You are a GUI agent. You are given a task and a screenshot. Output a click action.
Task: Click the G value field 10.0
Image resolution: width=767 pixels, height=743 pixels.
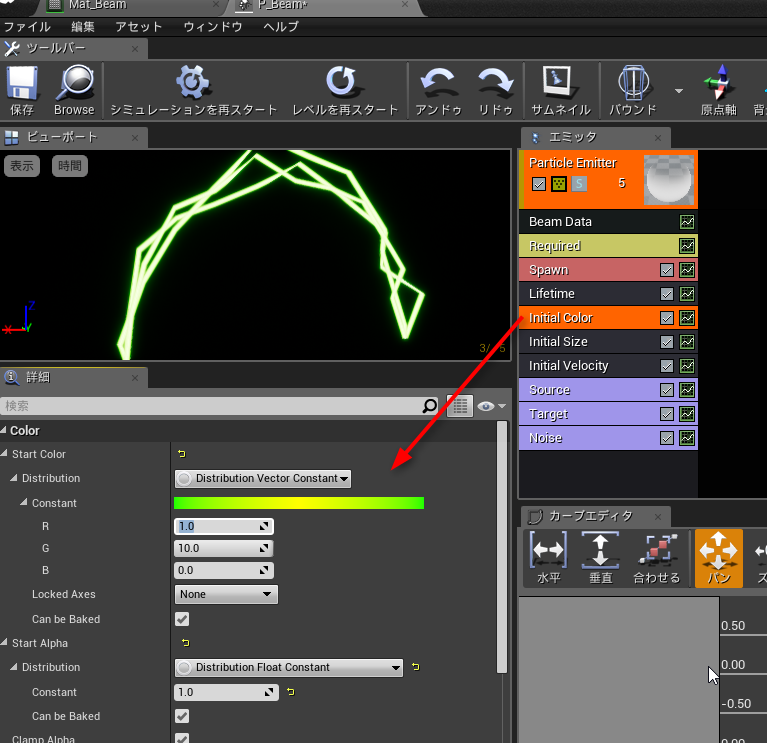(x=224, y=548)
